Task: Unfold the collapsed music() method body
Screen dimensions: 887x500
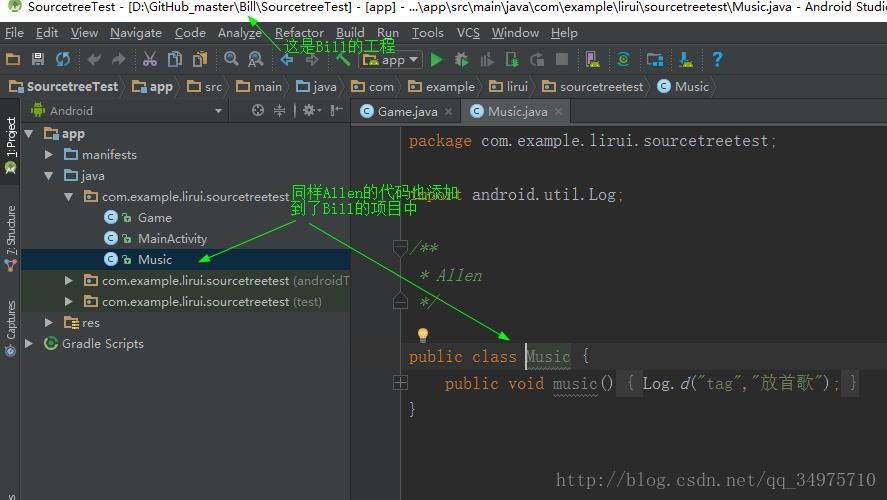Action: [401, 383]
